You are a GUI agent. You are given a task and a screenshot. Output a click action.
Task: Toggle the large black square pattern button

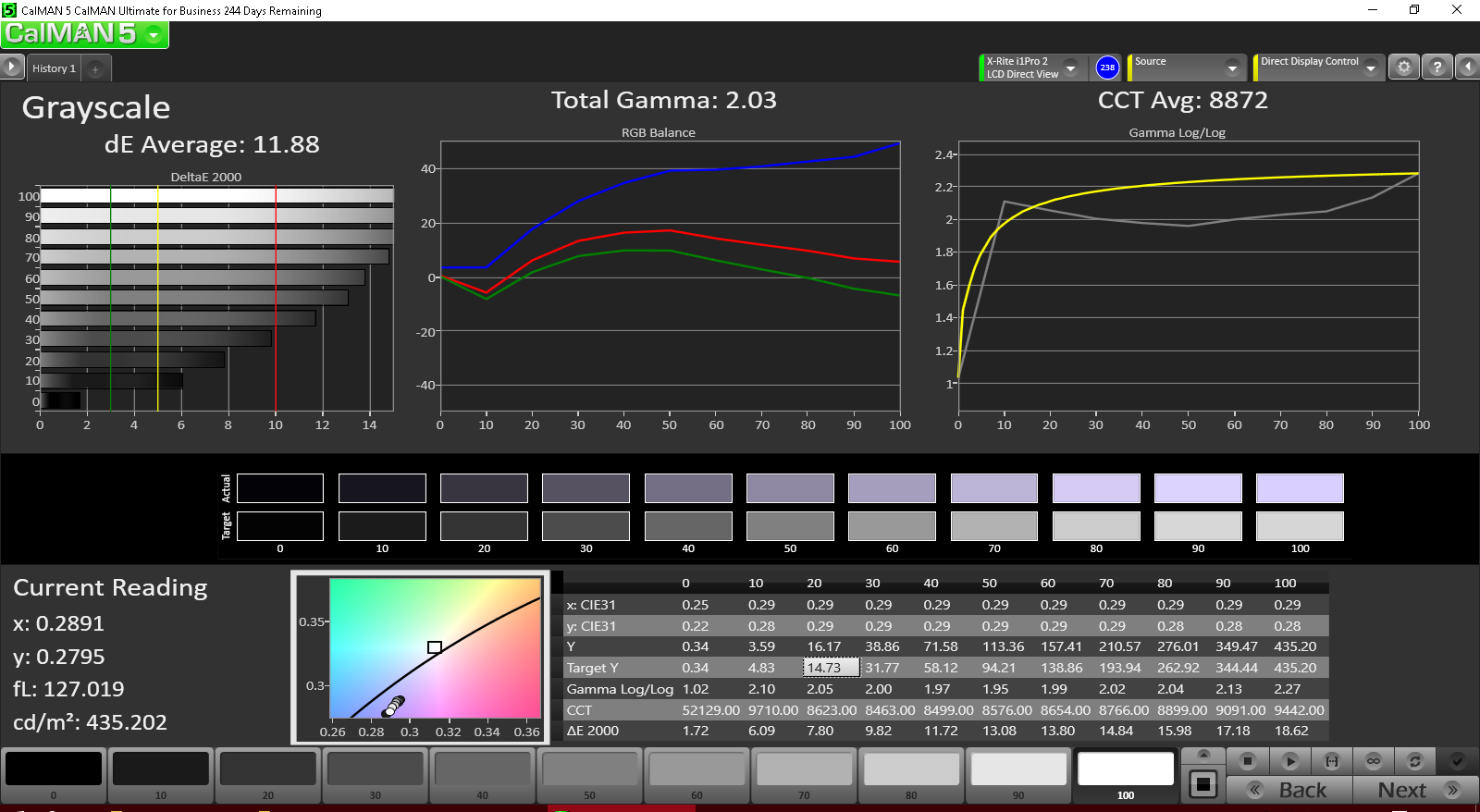click(x=1203, y=784)
